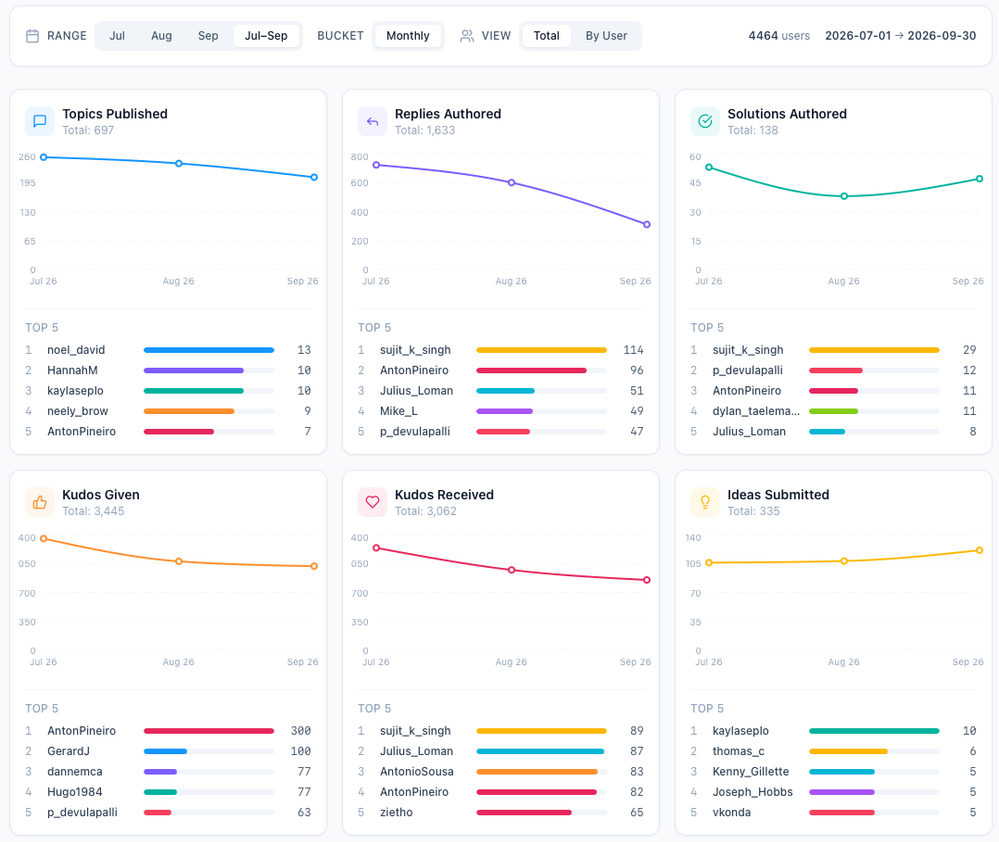The image size is (999, 842).
Task: Select the Aug range option
Action: point(161,36)
